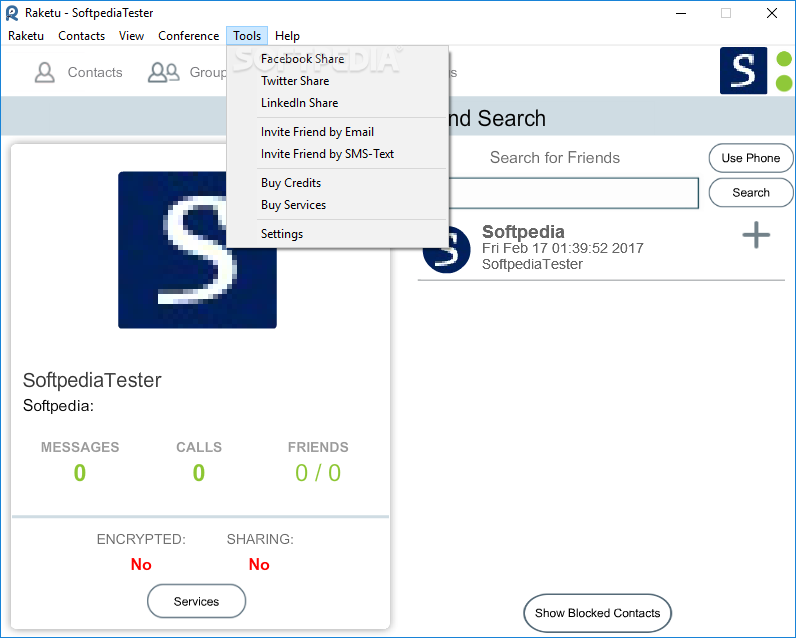Viewport: 796px width, 638px height.
Task: Click the MESSAGES count value
Action: tap(80, 473)
